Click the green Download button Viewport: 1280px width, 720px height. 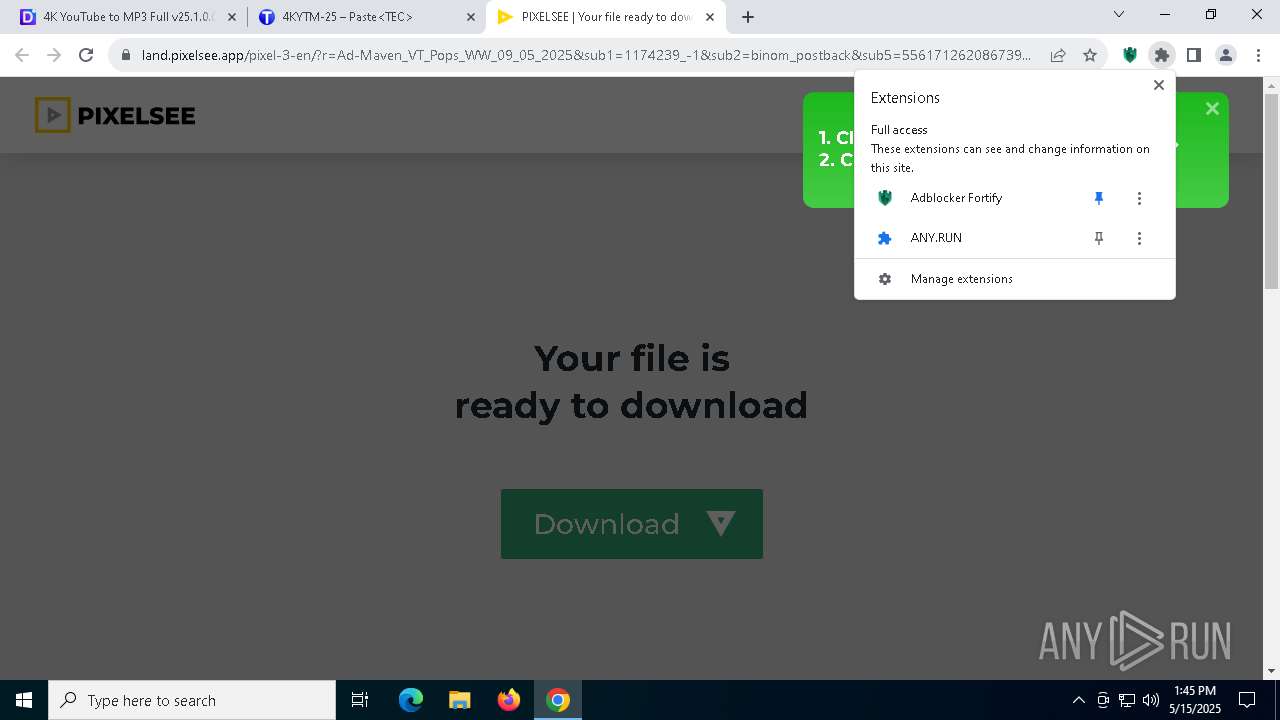click(632, 524)
